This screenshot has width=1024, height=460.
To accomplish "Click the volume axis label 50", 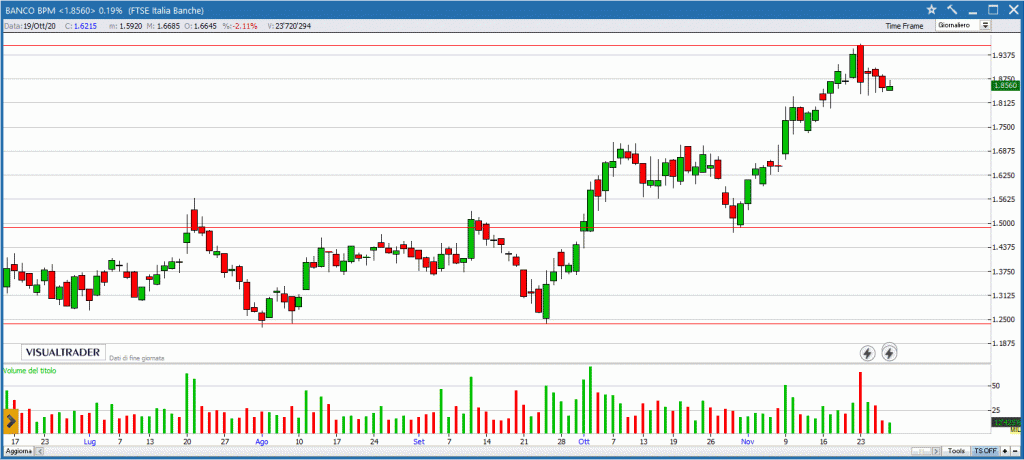I will click(x=996, y=386).
